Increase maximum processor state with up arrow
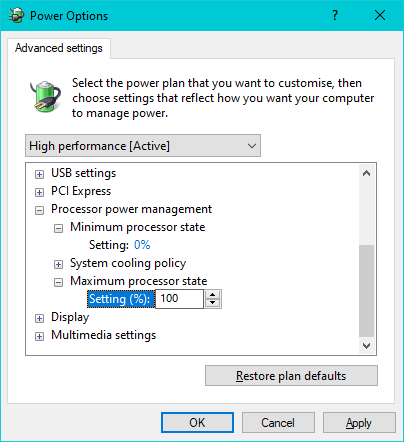Viewport: 404px width, 442px height. click(212, 295)
